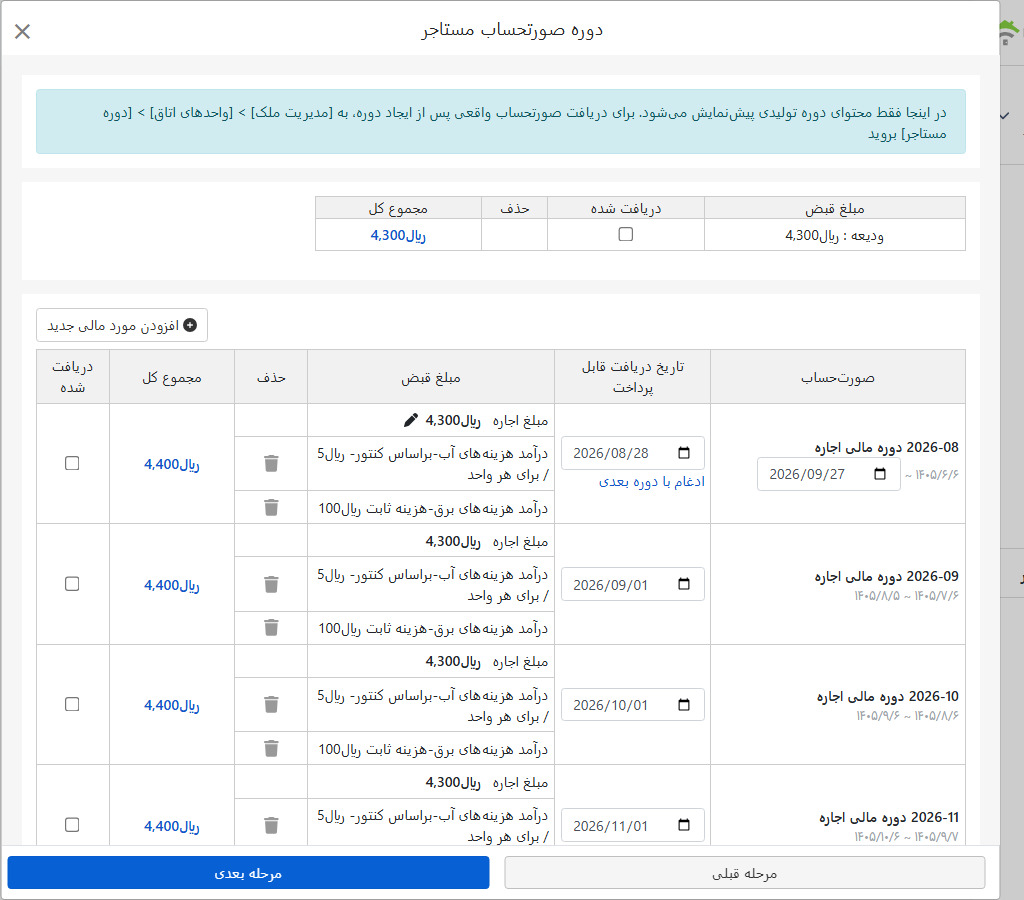Open calendar picker for the 2026/11/01 due date
Viewport: 1024px width, 900px height.
click(684, 825)
